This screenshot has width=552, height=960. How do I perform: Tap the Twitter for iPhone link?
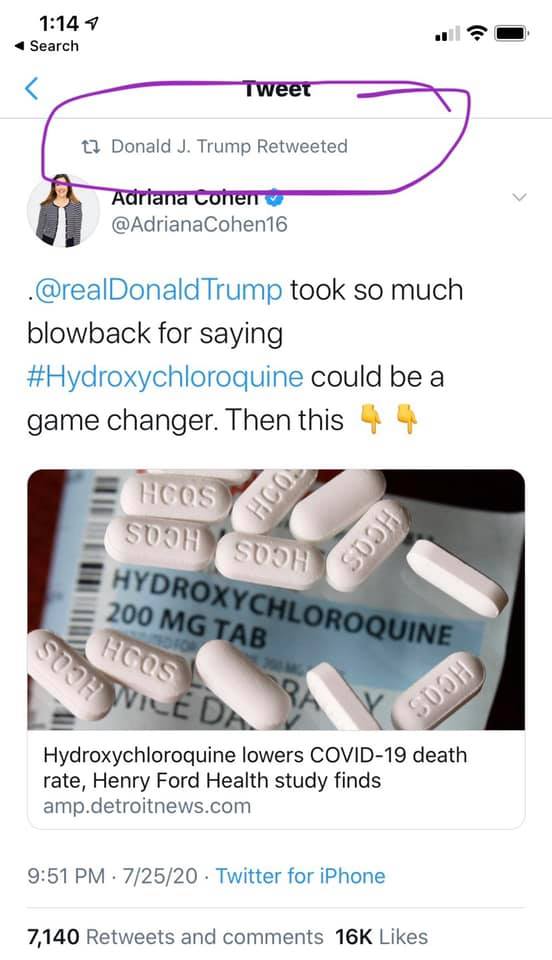coord(300,876)
